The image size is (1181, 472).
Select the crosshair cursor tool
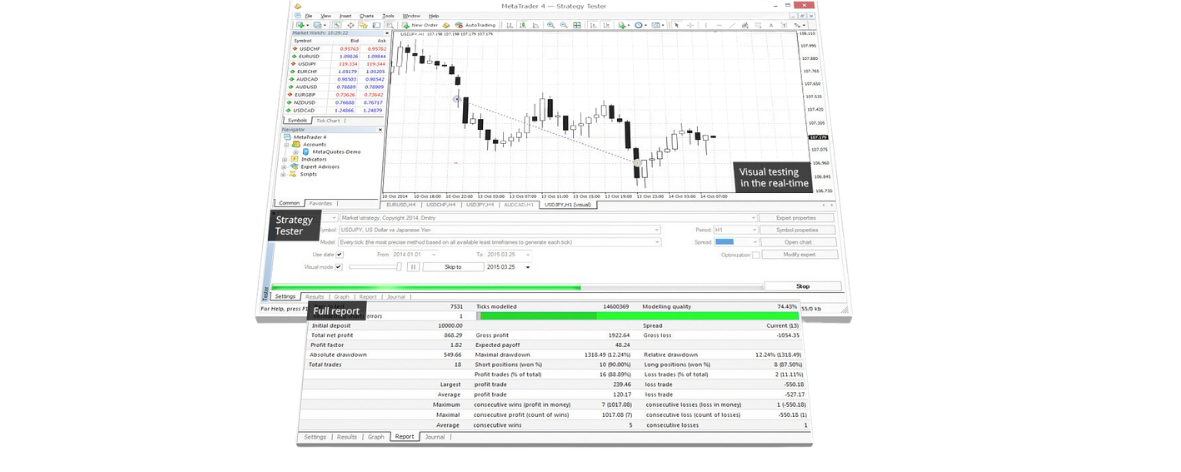690,25
